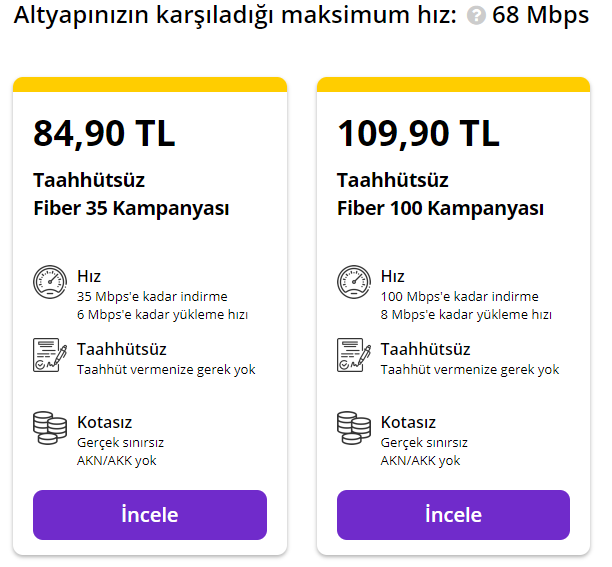Click the Kotasız heading in Fiber 100 card

pyautogui.click(x=409, y=422)
